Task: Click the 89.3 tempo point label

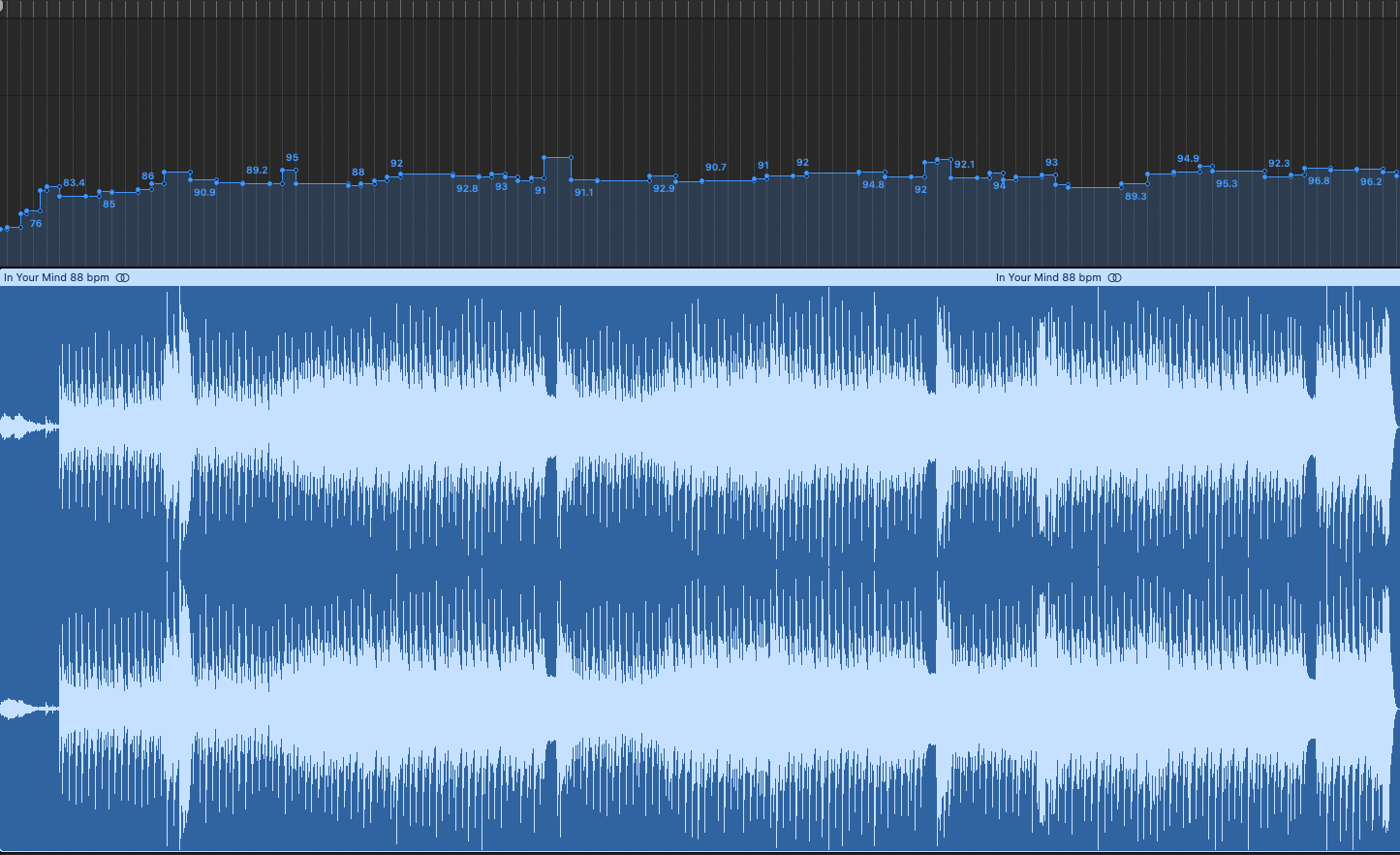Action: 1136,197
